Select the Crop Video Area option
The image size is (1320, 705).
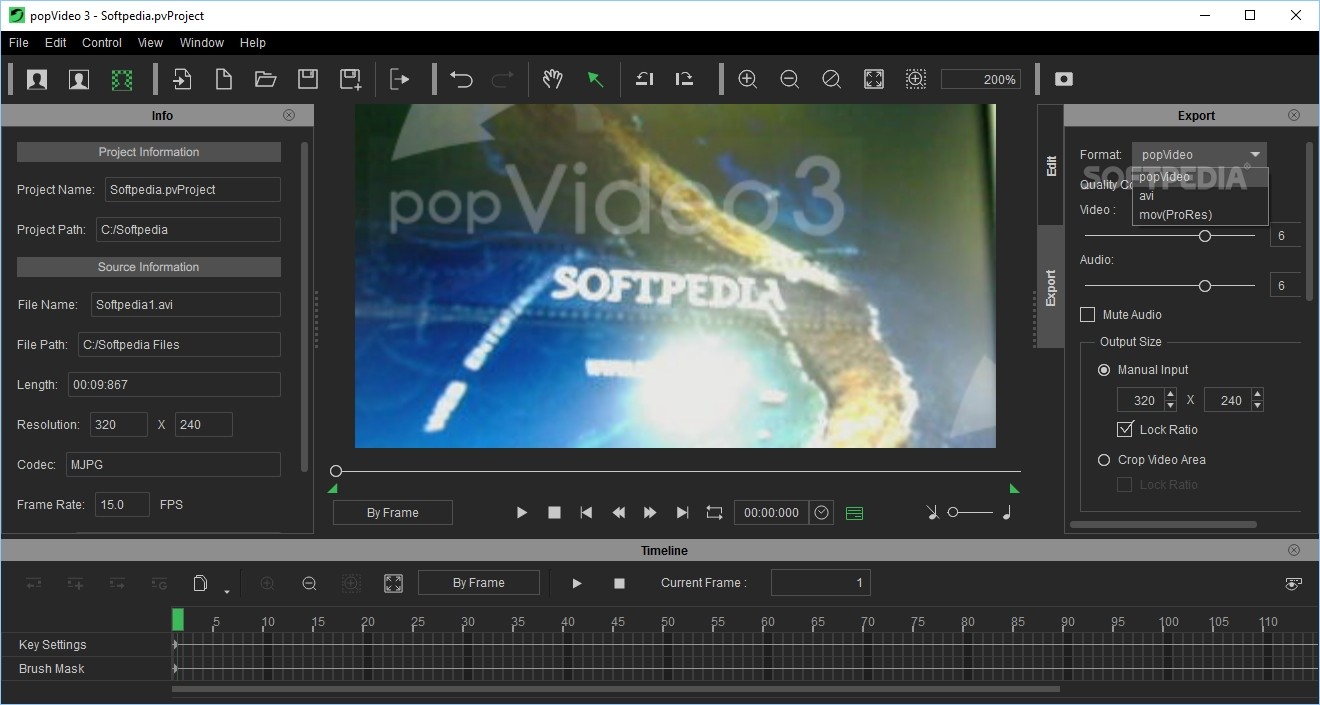point(1104,460)
